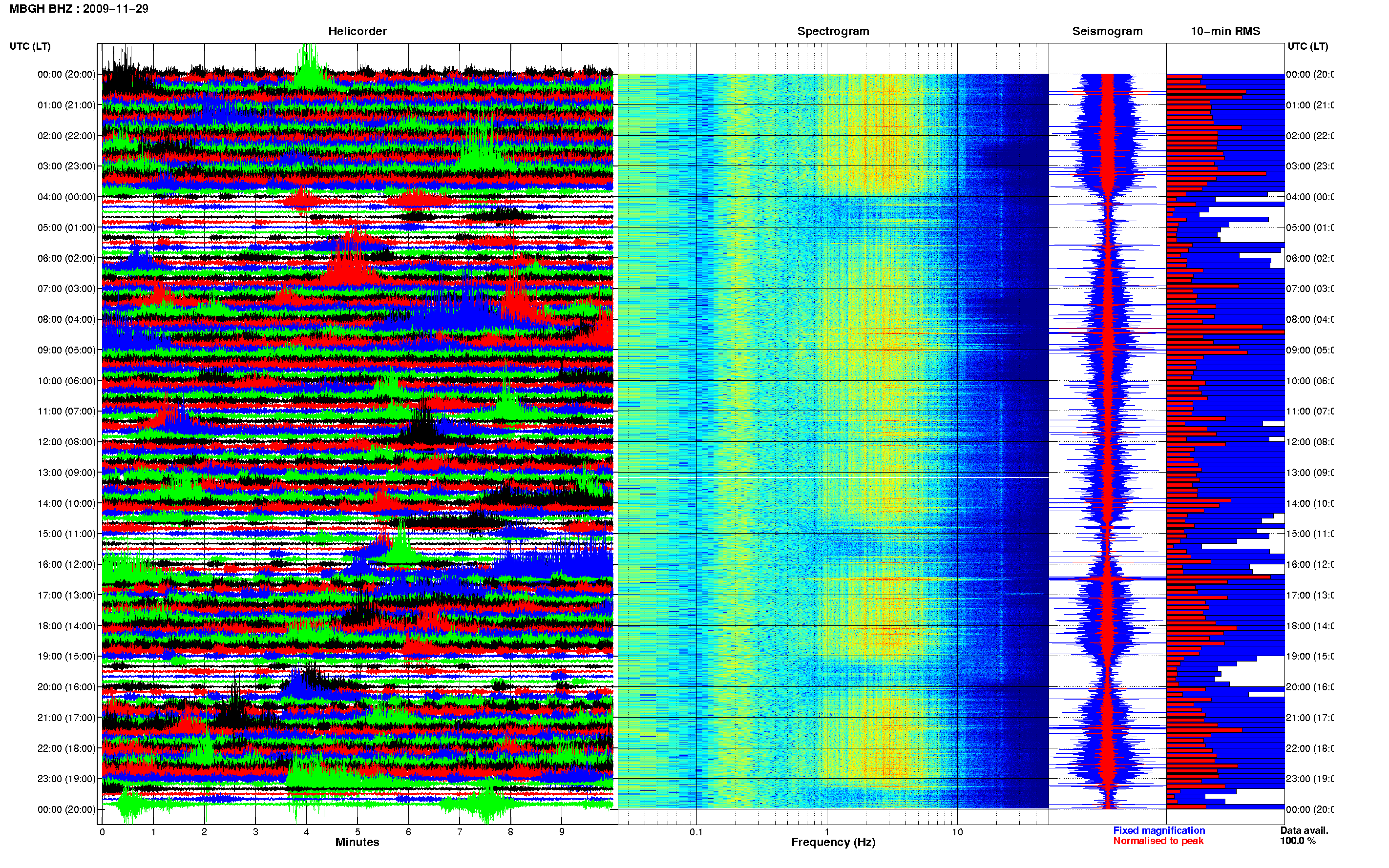Click the left 01:00 (21:00) time label
Screen dimensions: 1389x868
[x=66, y=105]
